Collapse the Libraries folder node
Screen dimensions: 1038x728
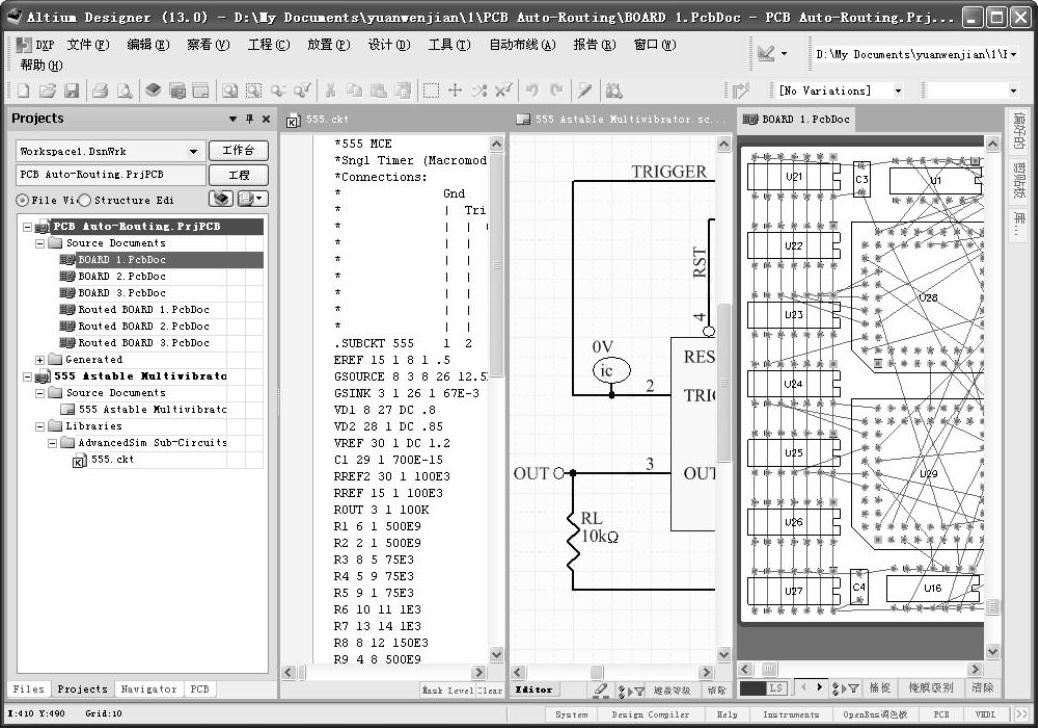pos(40,426)
